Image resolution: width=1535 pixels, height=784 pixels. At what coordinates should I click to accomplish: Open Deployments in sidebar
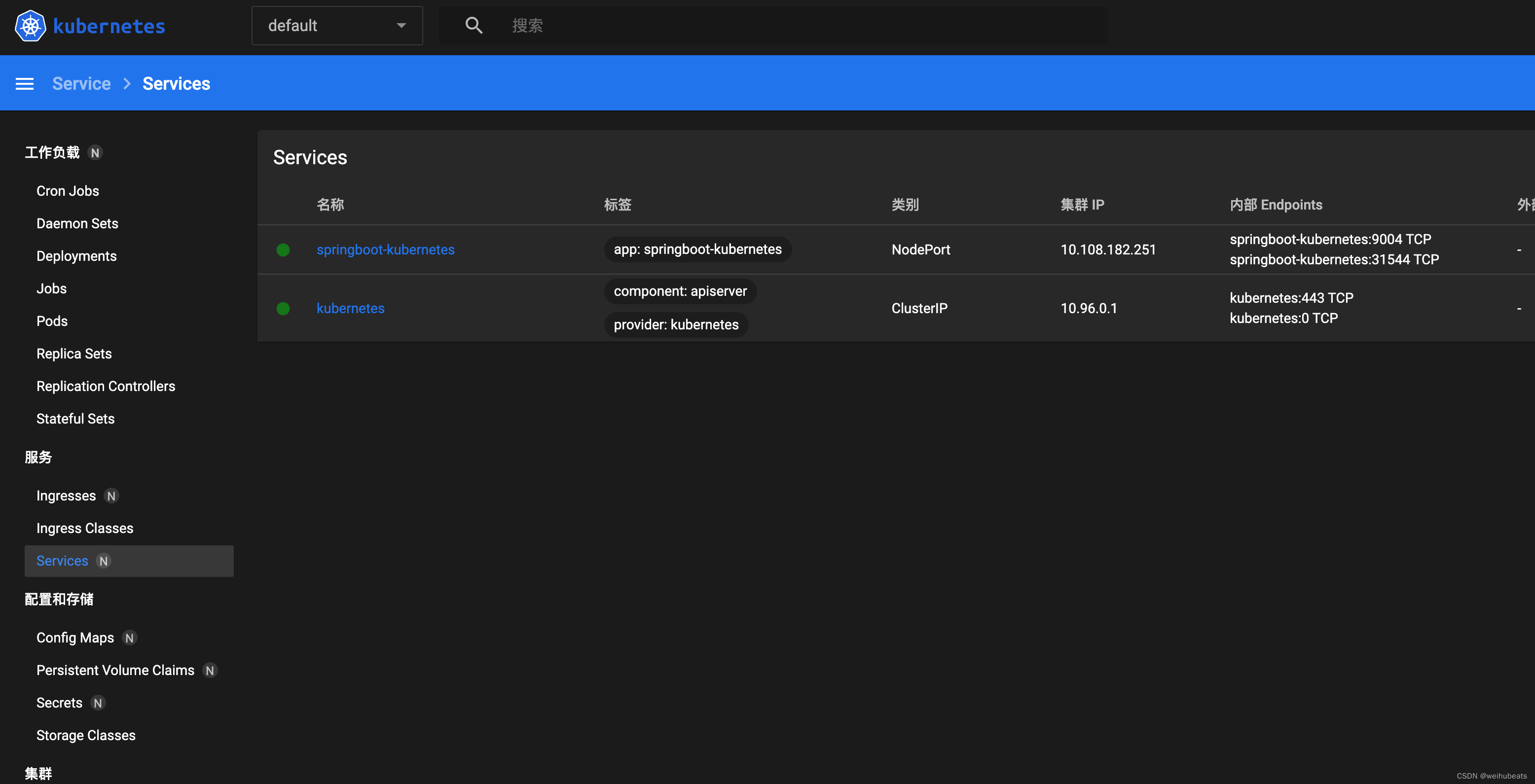point(76,256)
